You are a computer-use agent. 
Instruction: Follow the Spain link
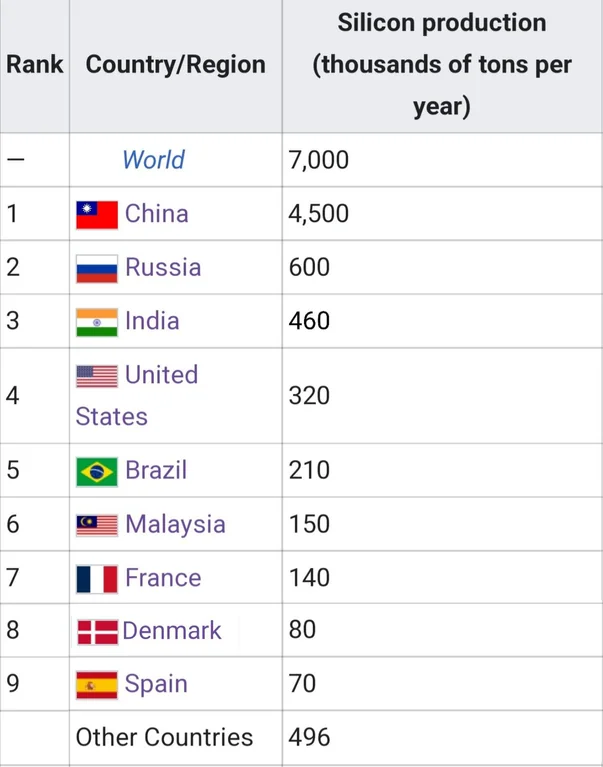point(156,685)
